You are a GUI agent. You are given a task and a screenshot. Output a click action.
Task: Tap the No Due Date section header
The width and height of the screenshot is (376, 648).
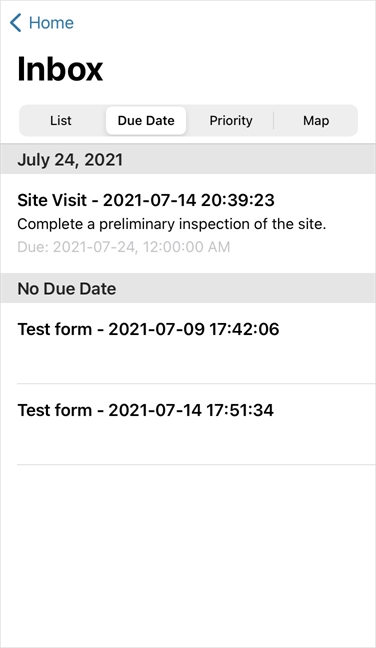point(188,288)
